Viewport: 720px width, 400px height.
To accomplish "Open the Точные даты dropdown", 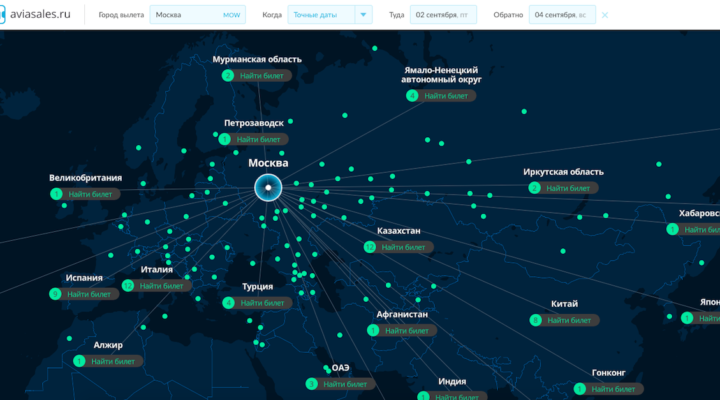I will (320, 15).
